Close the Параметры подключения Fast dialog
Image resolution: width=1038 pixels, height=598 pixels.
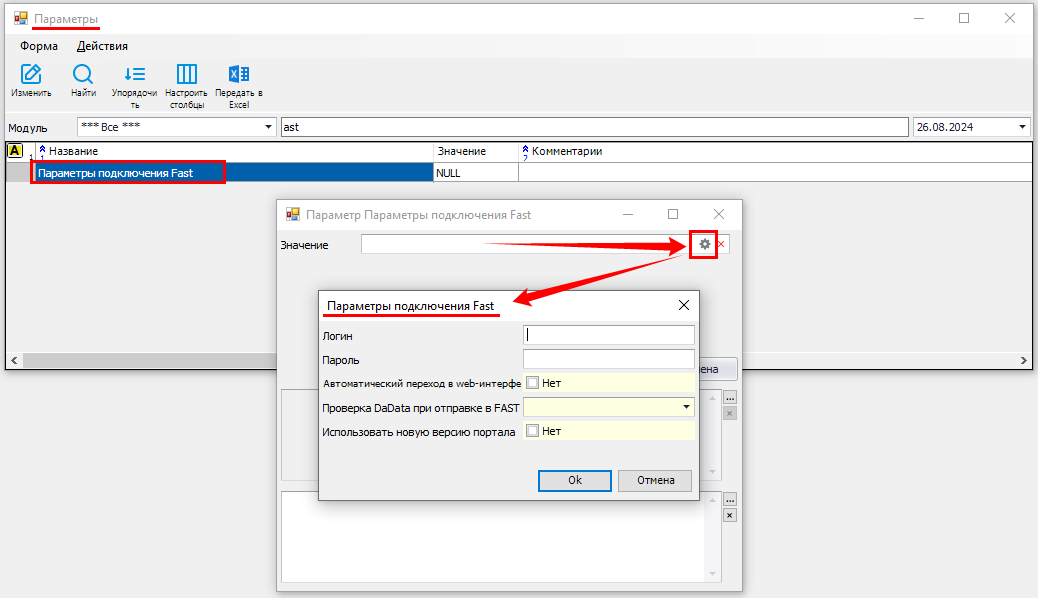point(684,305)
